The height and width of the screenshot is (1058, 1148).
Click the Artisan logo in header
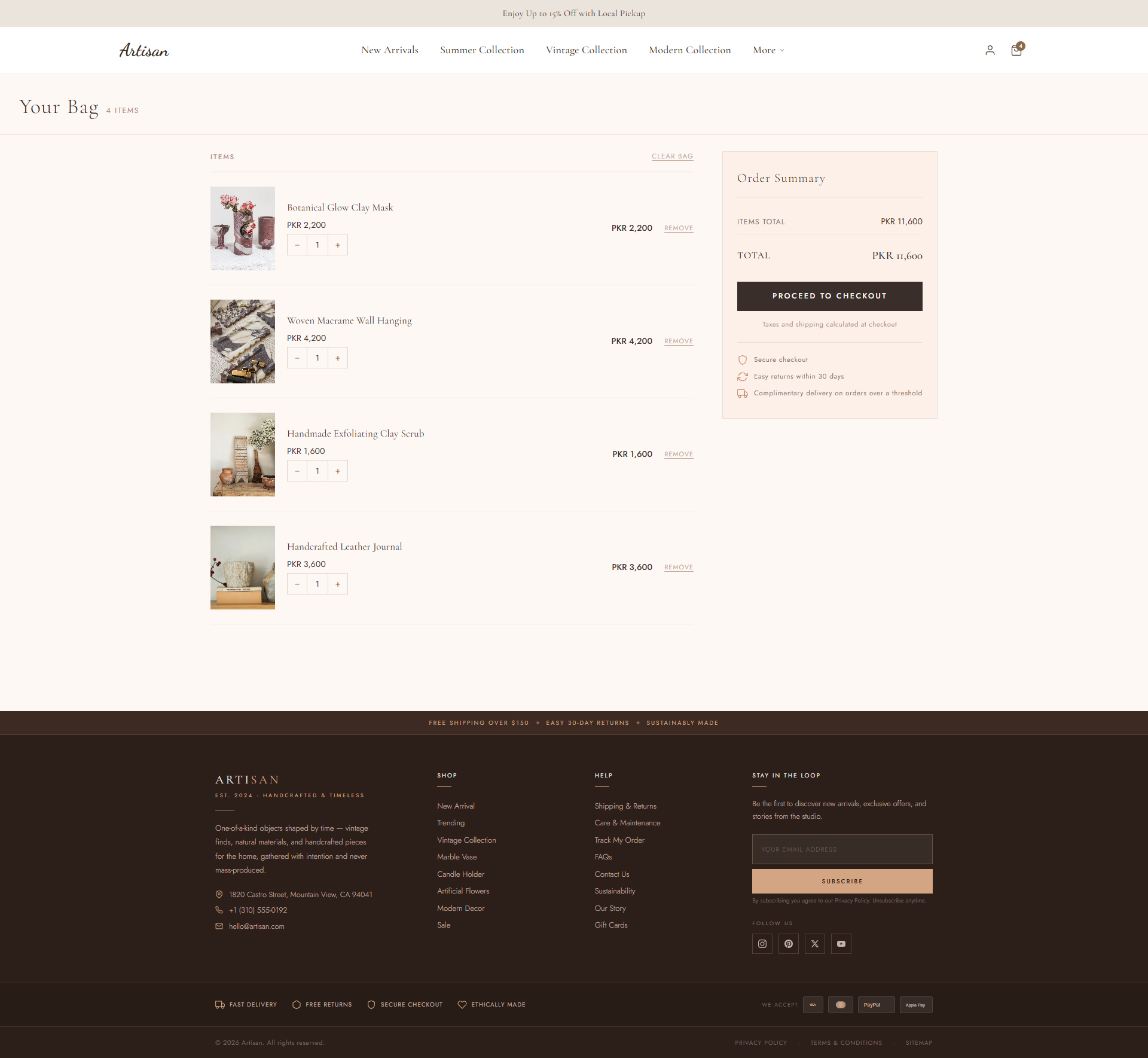[144, 50]
